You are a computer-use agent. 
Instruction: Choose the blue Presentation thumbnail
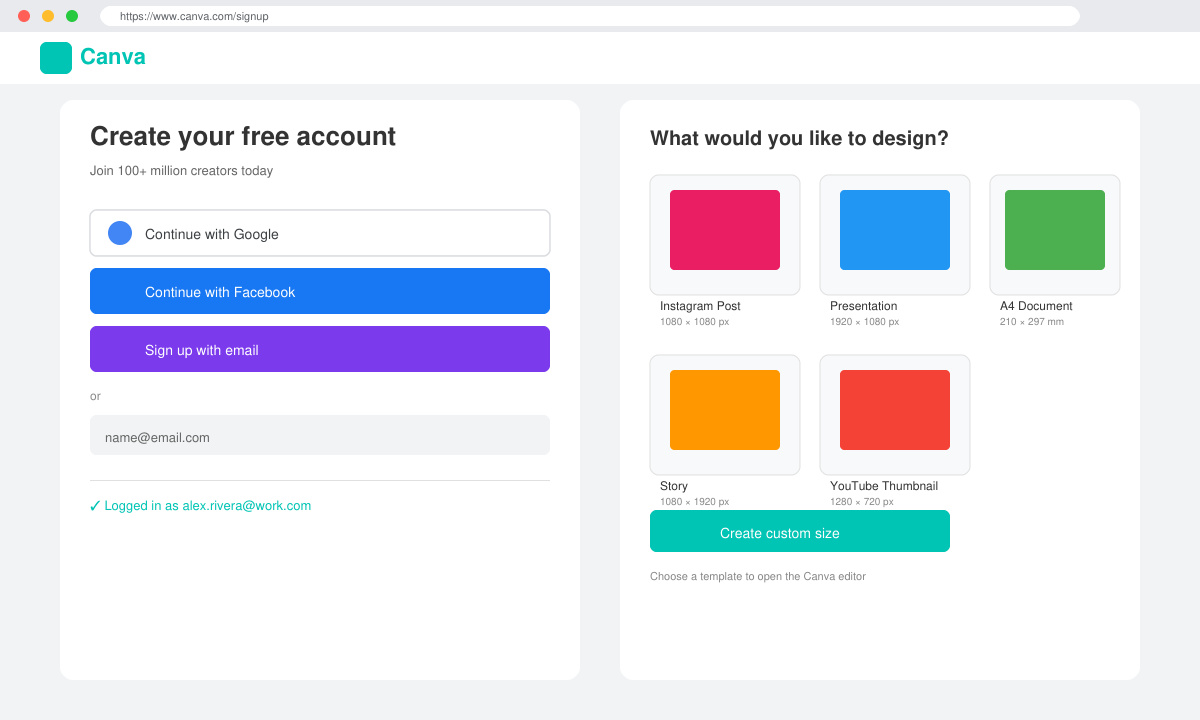point(895,230)
